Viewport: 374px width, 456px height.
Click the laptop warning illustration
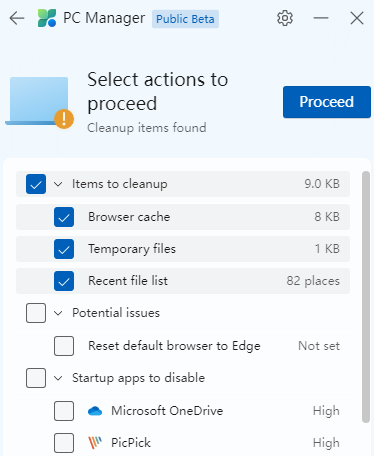tap(39, 102)
